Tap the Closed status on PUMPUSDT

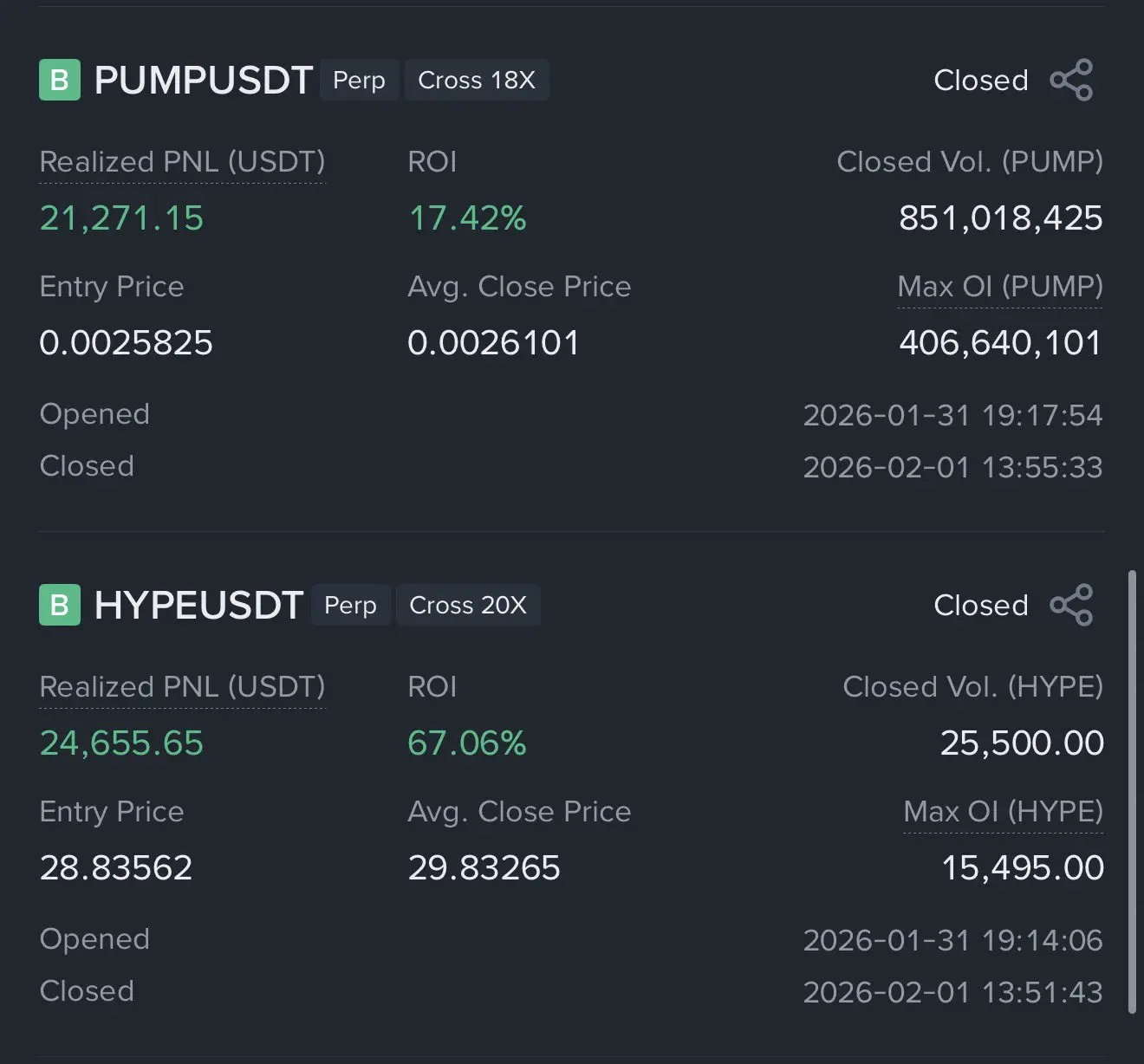[x=980, y=81]
